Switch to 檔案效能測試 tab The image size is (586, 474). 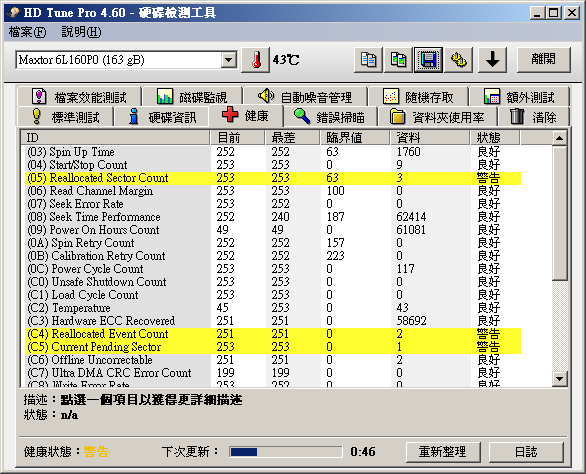(79, 97)
